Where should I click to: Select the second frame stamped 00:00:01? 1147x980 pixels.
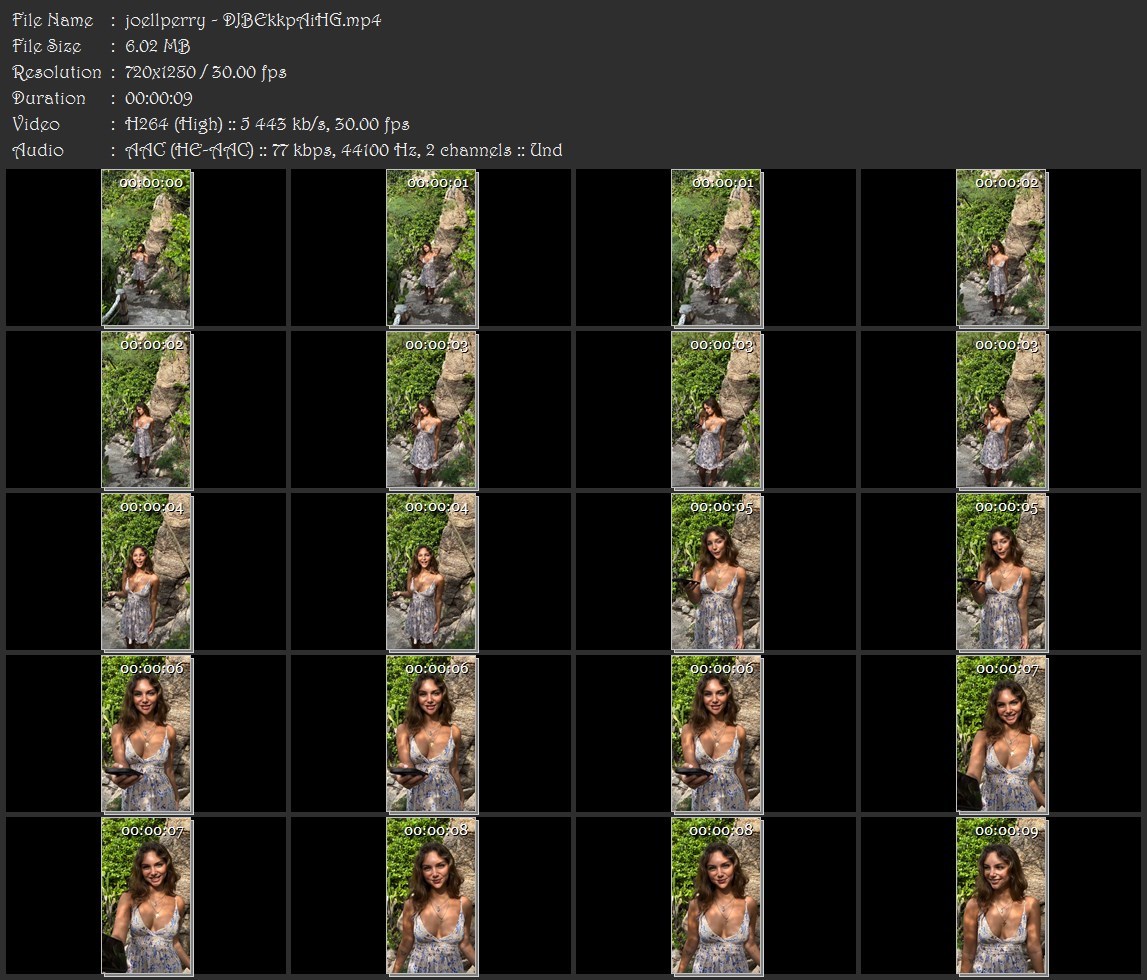716,247
